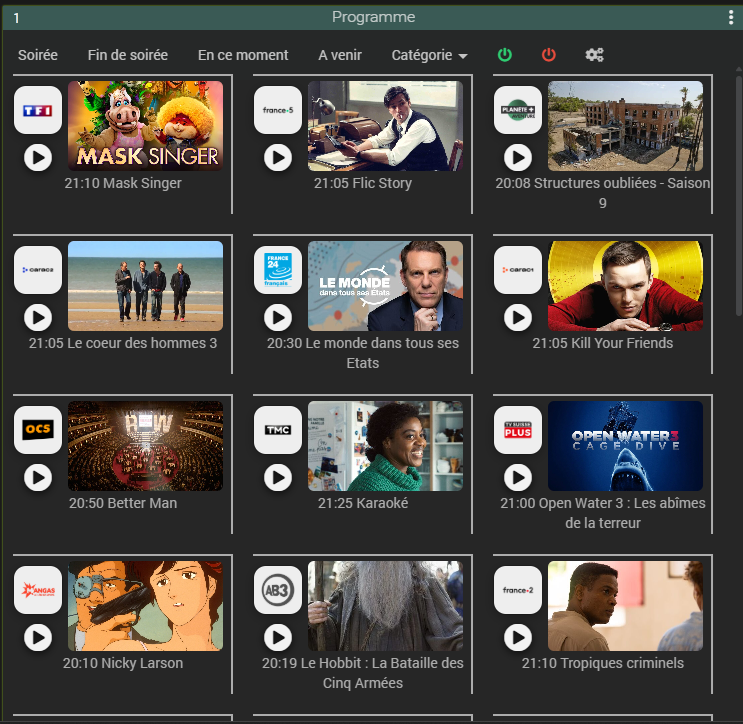Play Better Man on OCS

[38, 477]
